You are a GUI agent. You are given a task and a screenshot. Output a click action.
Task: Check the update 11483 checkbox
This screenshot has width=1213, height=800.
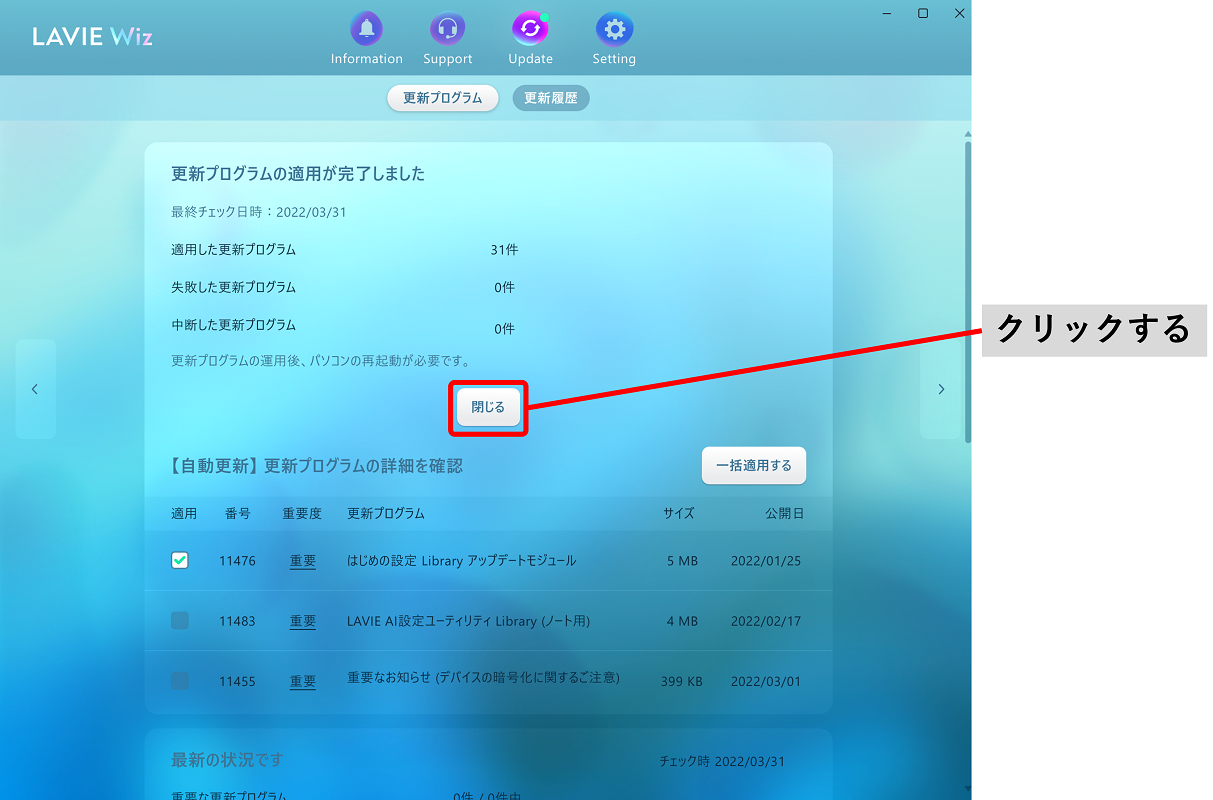coord(180,621)
